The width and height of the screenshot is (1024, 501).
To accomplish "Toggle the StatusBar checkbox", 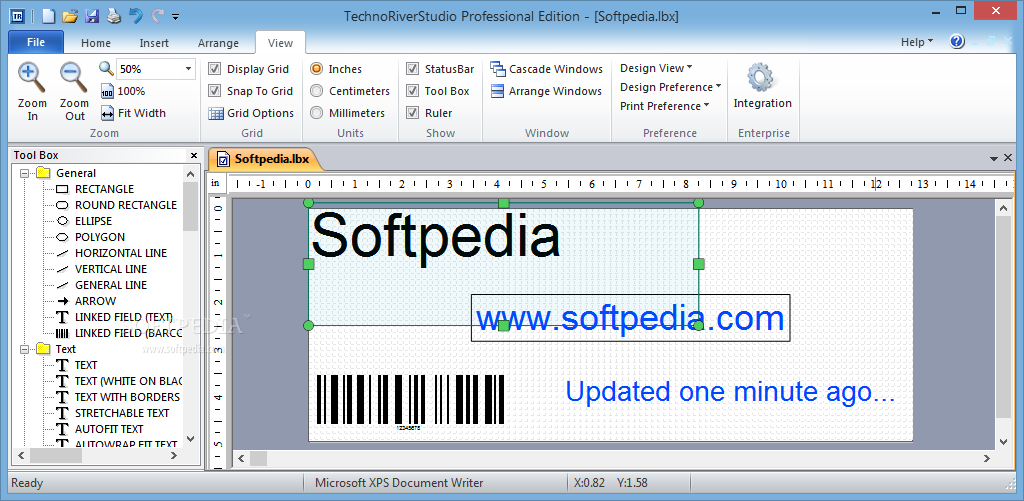I will point(413,69).
